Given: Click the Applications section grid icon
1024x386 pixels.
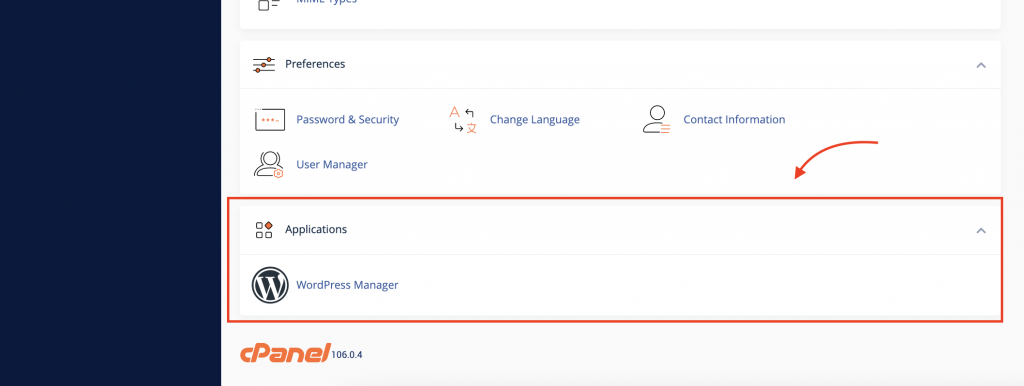Looking at the screenshot, I should (264, 230).
